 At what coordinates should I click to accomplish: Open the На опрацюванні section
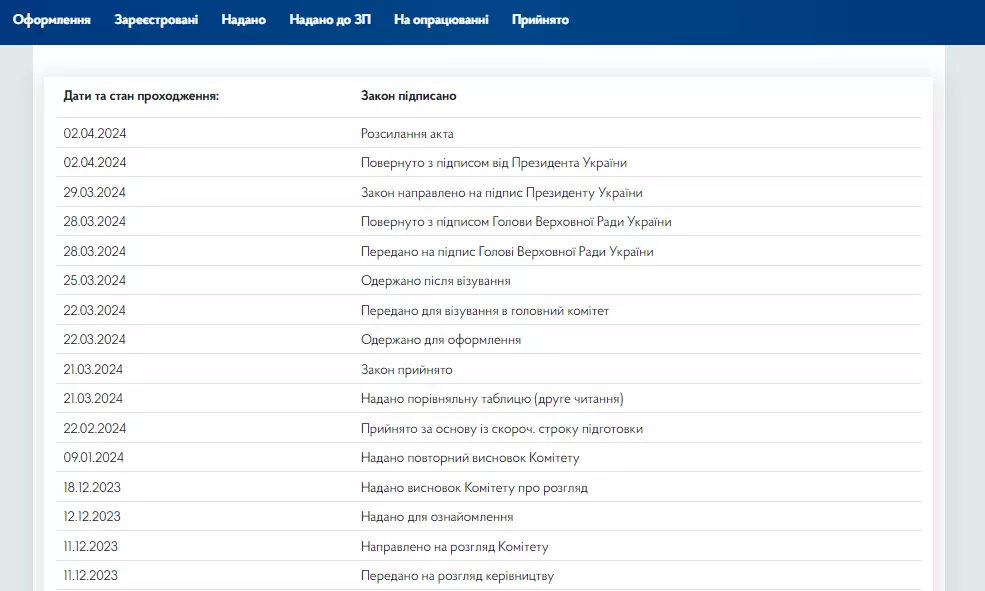tap(439, 19)
